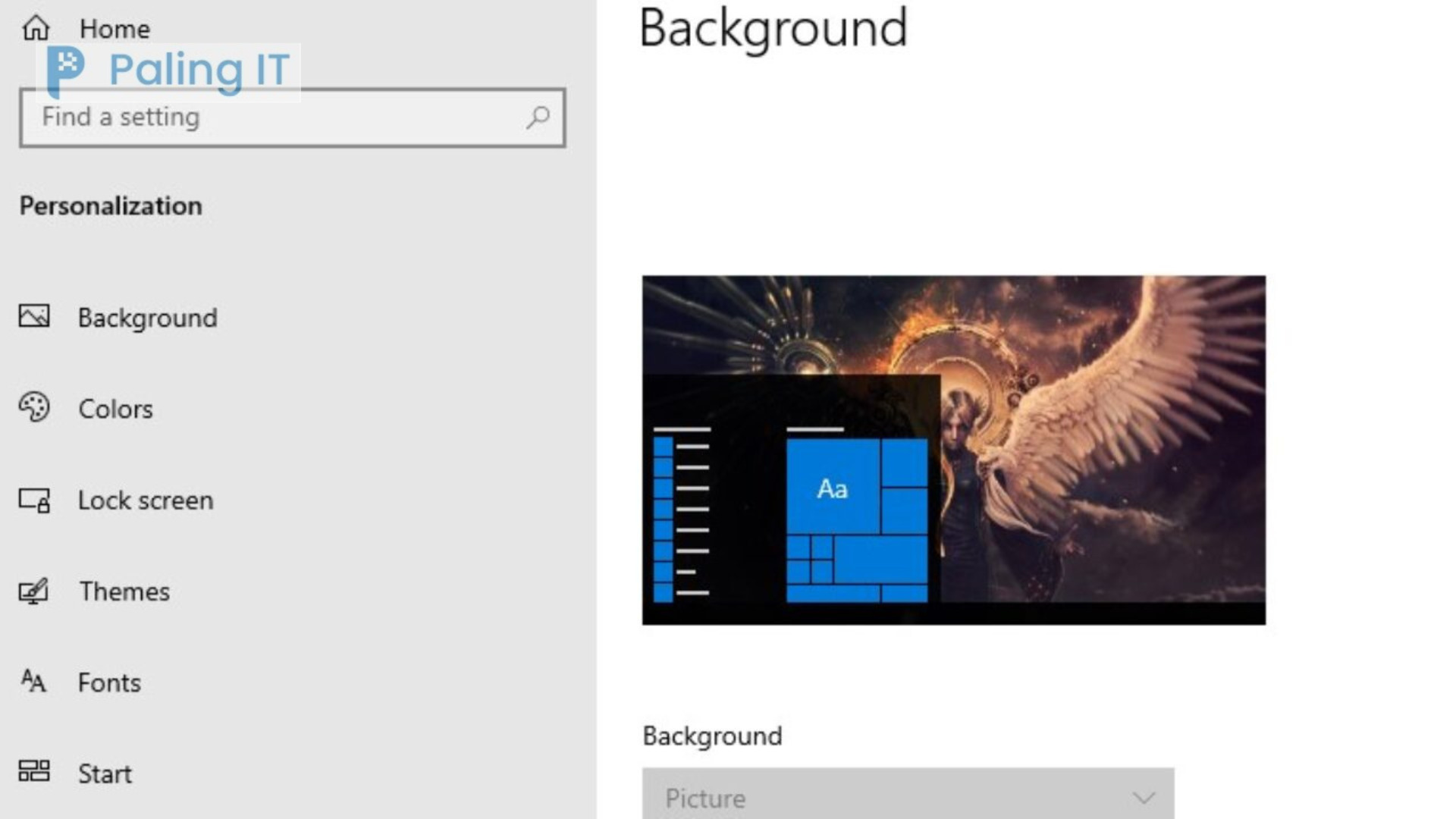Focus the Find a setting search box
Image resolution: width=1456 pixels, height=819 pixels.
click(x=293, y=118)
